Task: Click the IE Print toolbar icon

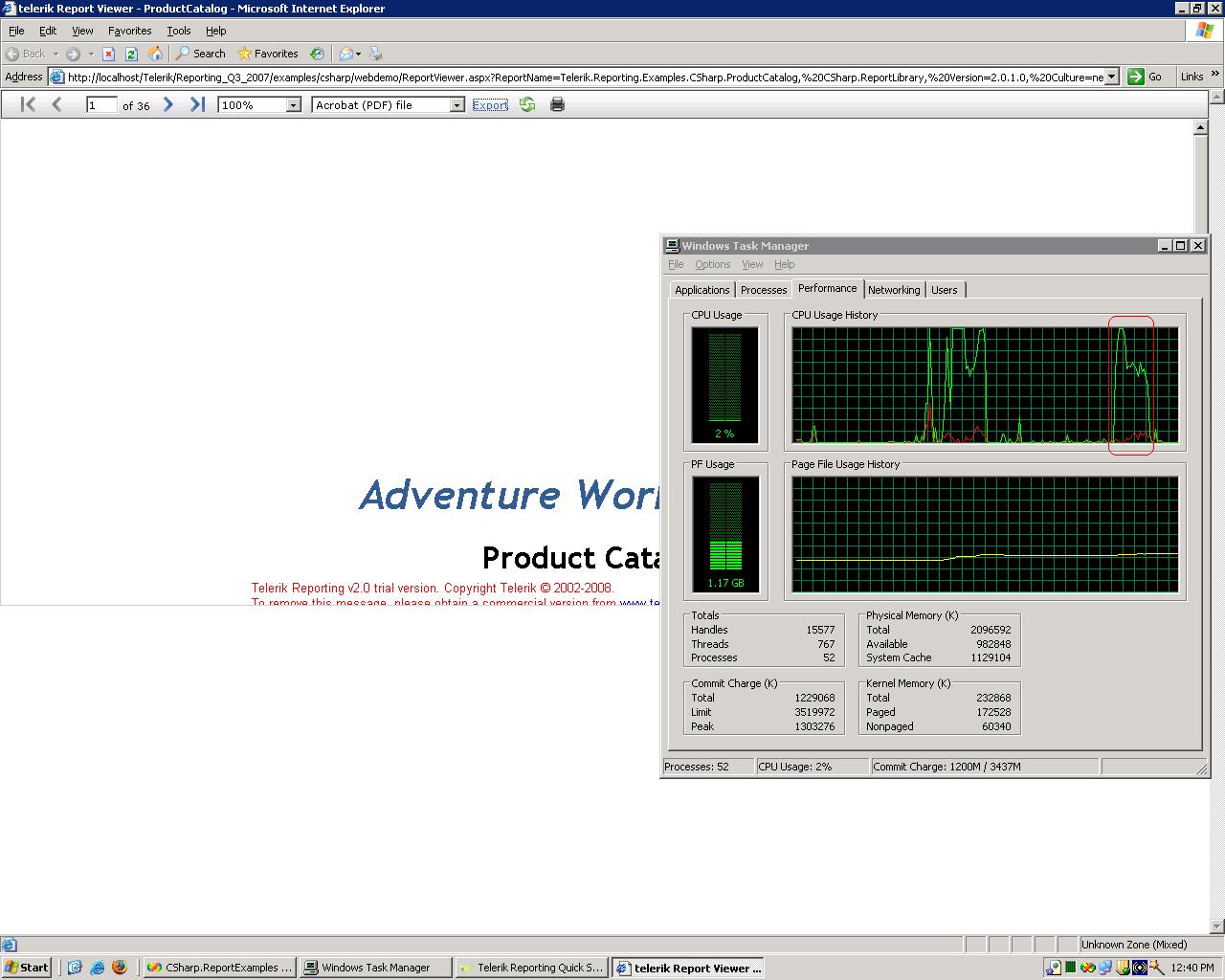Action: pos(375,54)
